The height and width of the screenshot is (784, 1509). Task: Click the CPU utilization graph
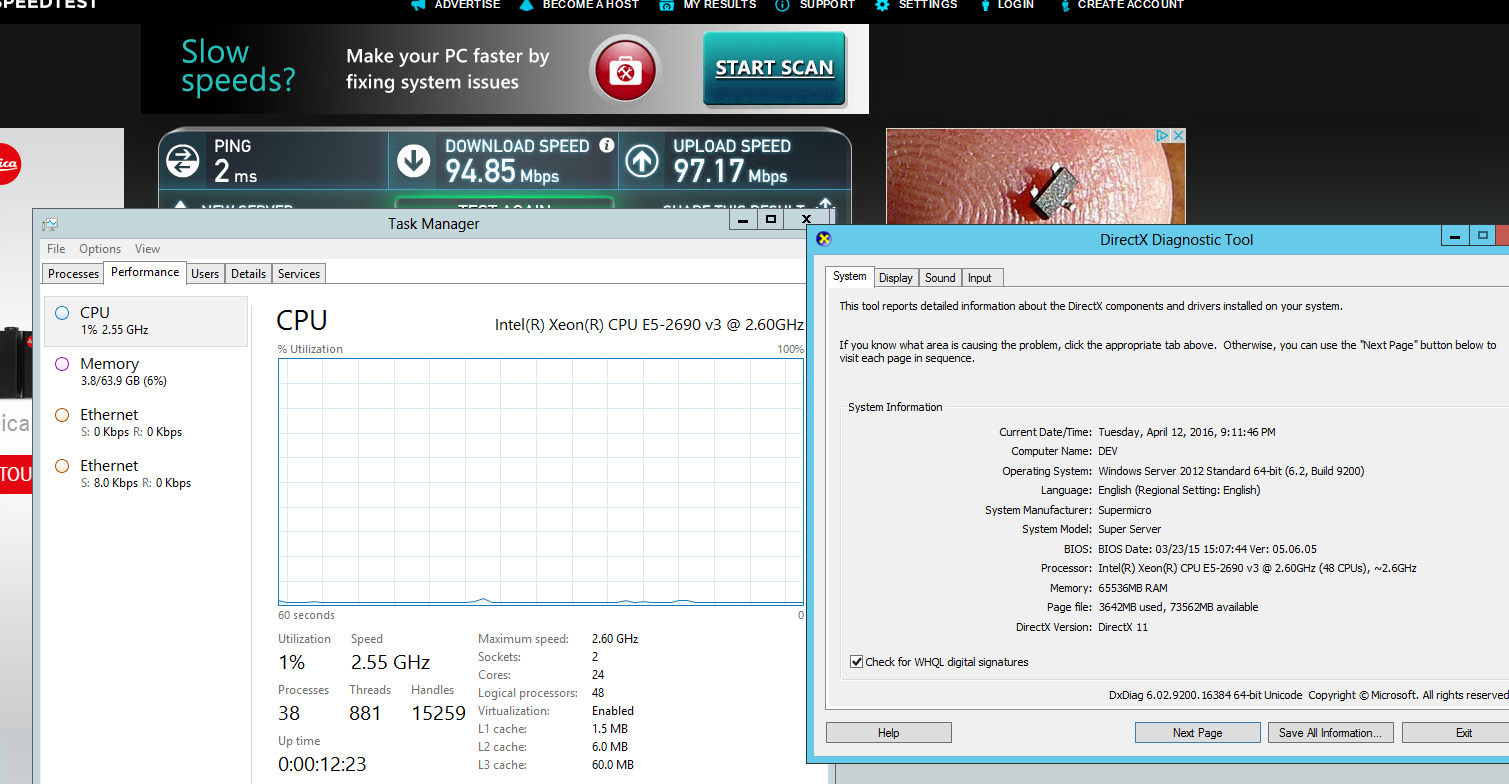coord(541,481)
